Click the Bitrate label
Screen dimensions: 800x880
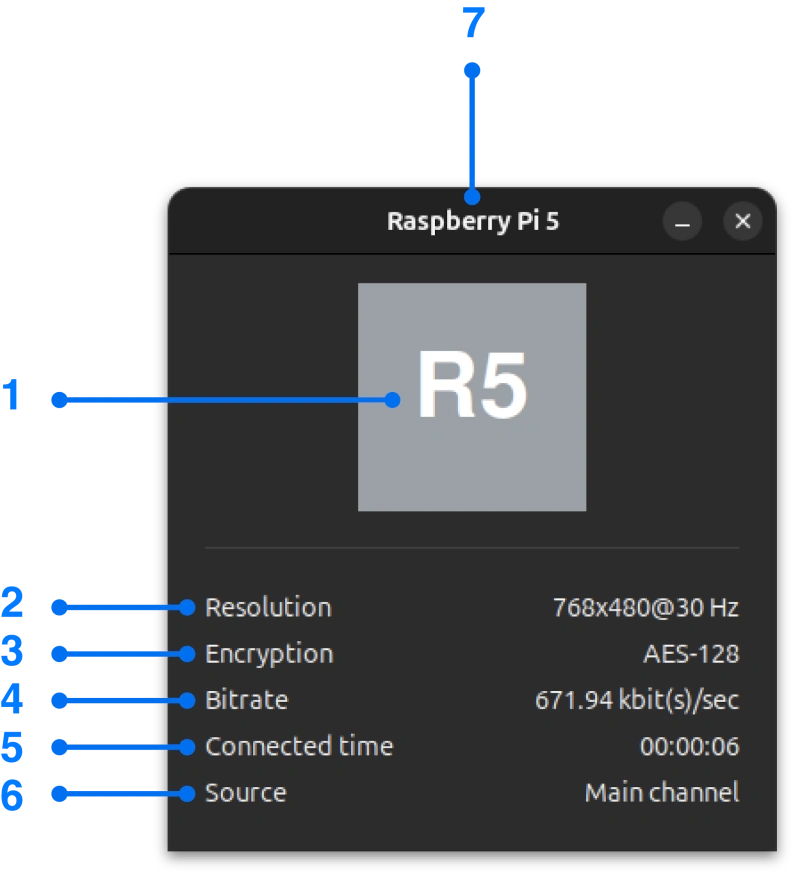pos(246,700)
